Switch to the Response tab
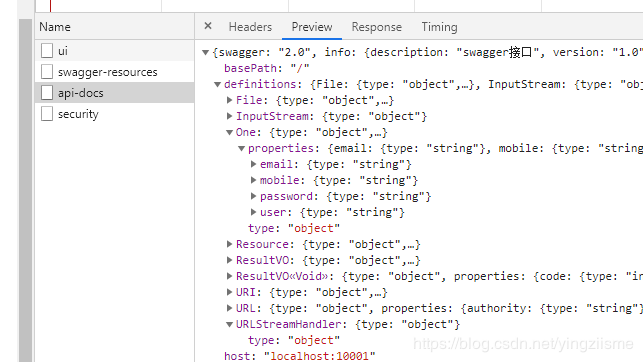 point(376,27)
